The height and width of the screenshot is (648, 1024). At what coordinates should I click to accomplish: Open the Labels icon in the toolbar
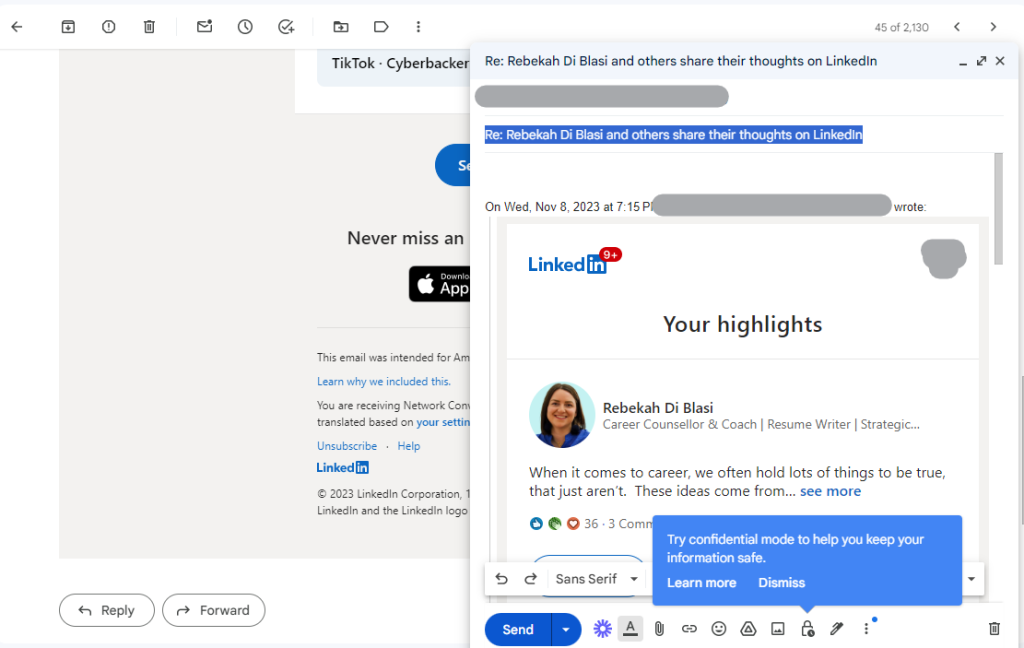pyautogui.click(x=381, y=27)
